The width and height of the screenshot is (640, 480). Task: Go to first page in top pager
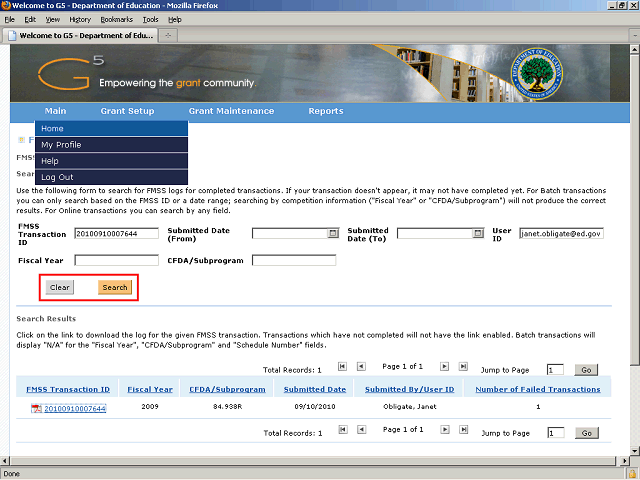pyautogui.click(x=342, y=367)
